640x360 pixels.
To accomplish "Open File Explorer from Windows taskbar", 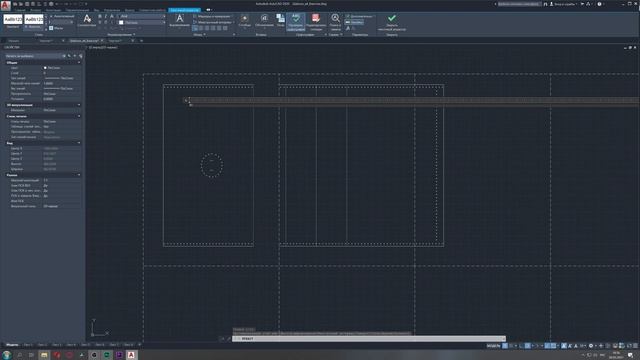I will pyautogui.click(x=44, y=355).
